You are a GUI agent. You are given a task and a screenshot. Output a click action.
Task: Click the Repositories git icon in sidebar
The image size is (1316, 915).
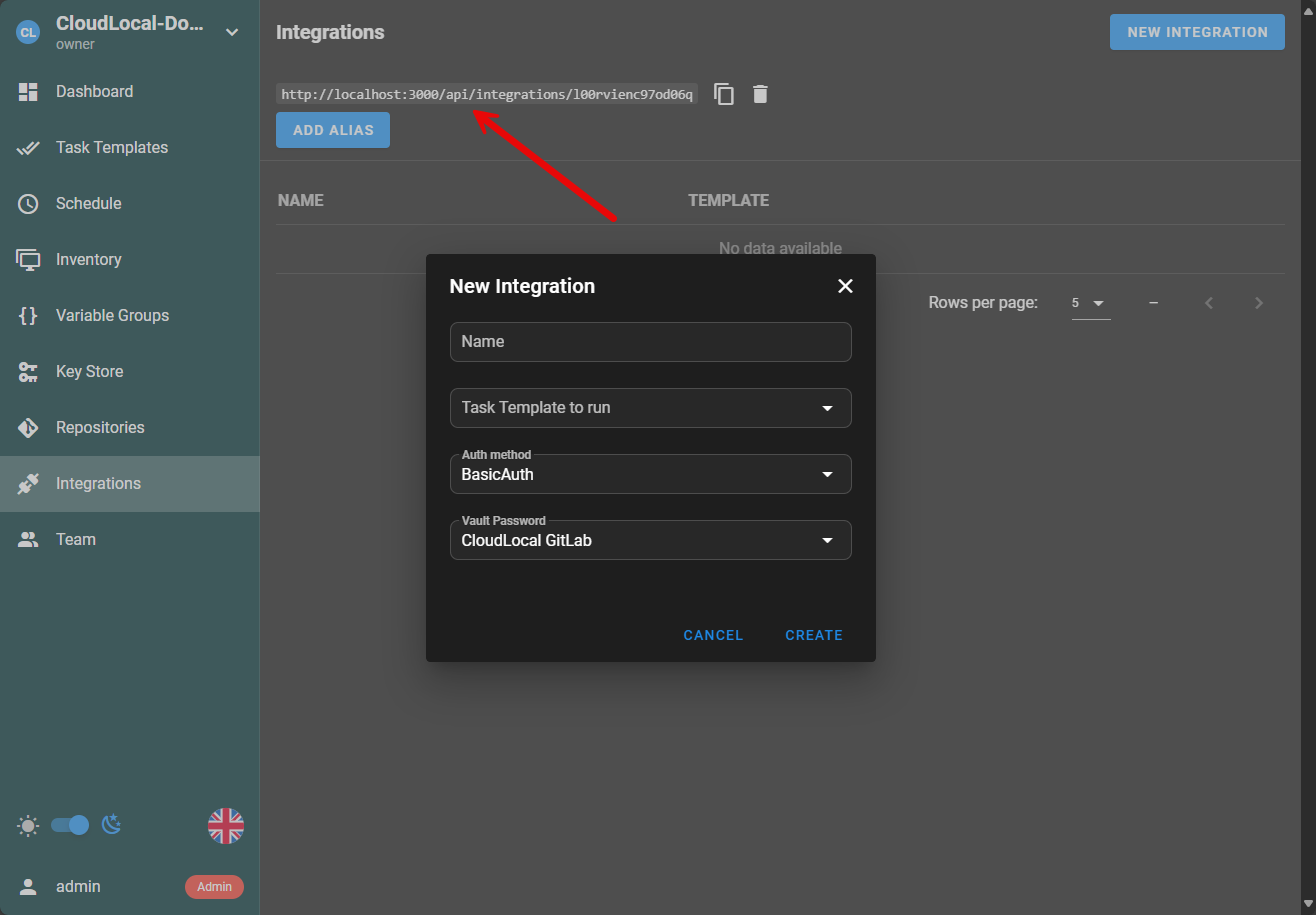point(28,428)
